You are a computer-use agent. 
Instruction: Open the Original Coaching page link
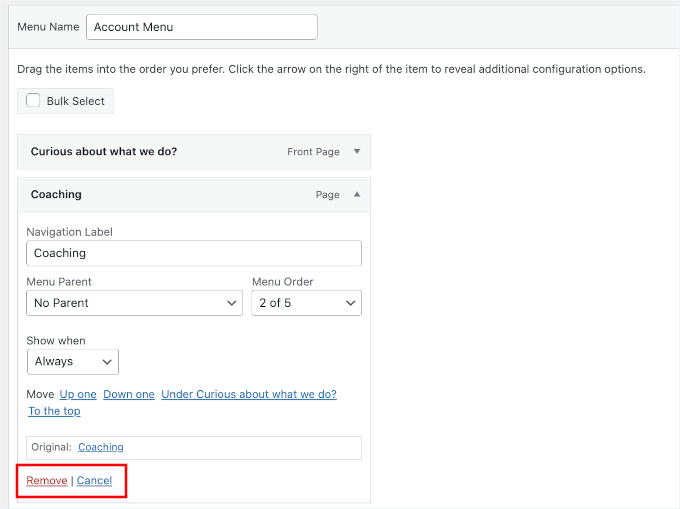tap(101, 447)
